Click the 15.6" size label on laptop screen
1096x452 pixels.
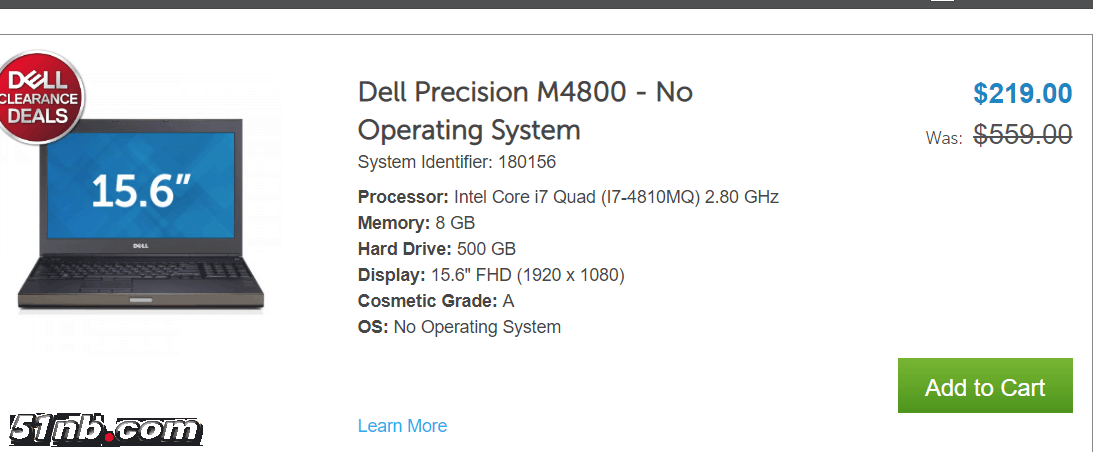(139, 190)
